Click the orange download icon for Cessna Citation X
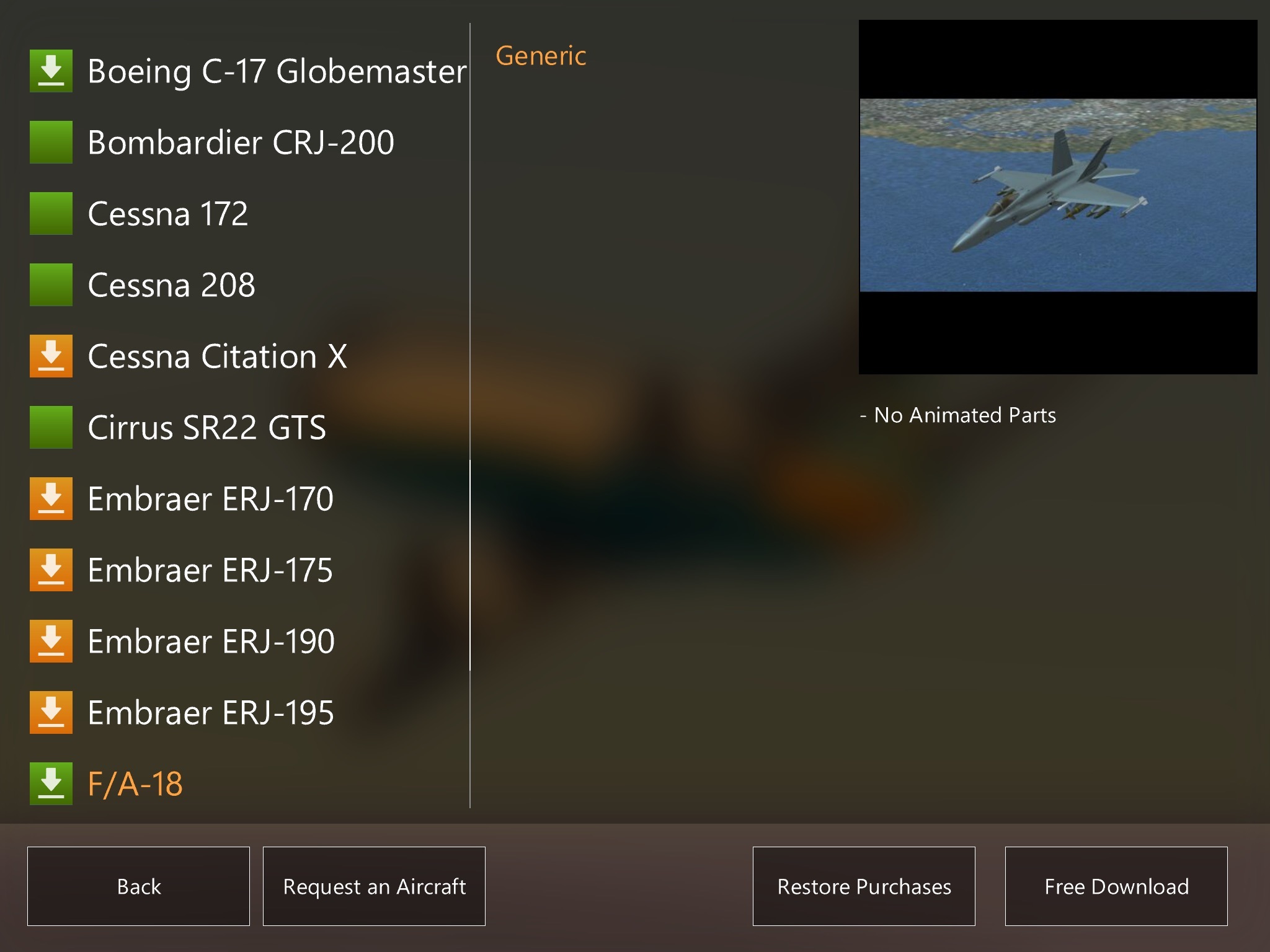This screenshot has width=1270, height=952. click(x=51, y=356)
